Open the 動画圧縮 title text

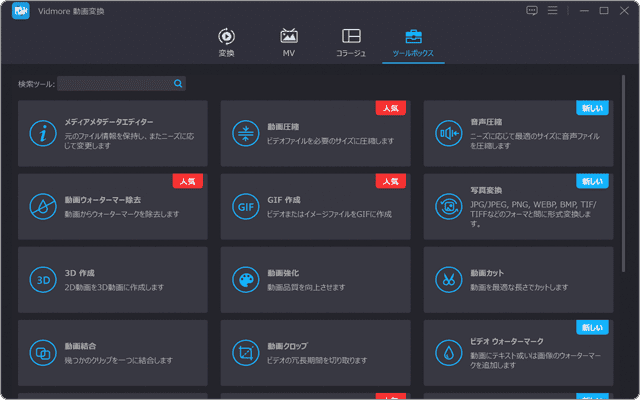(283, 127)
